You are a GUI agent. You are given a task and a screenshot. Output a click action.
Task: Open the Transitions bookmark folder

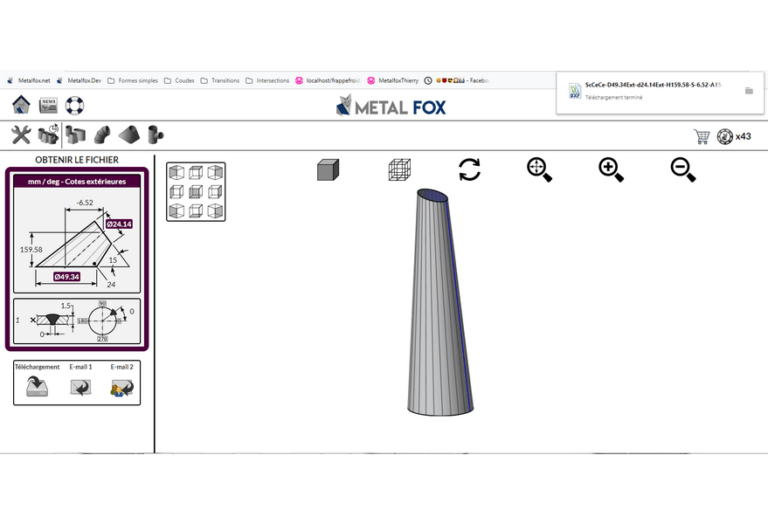(x=220, y=80)
